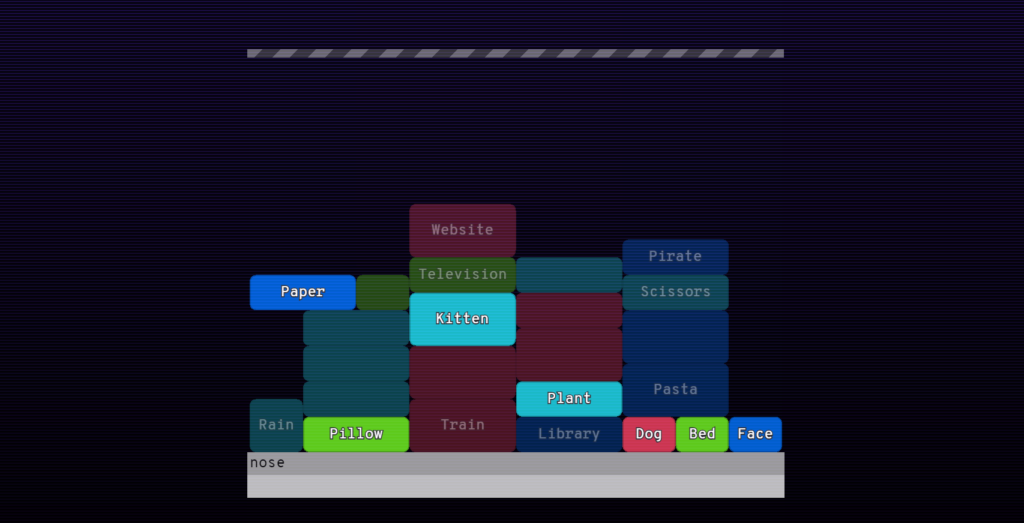Select the dimmed Rain block
The height and width of the screenshot is (523, 1024).
(x=276, y=425)
